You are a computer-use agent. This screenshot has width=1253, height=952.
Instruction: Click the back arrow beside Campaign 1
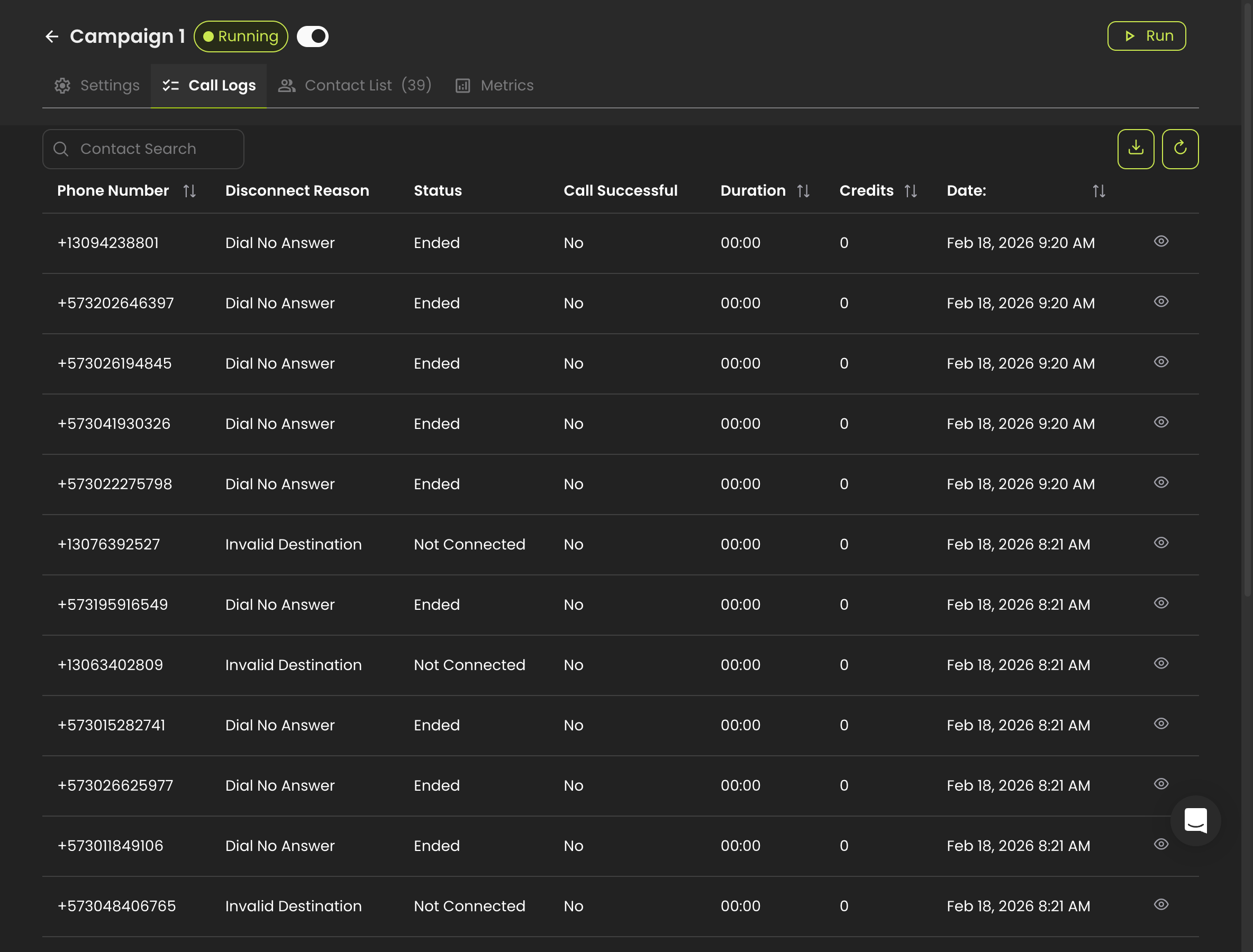52,37
